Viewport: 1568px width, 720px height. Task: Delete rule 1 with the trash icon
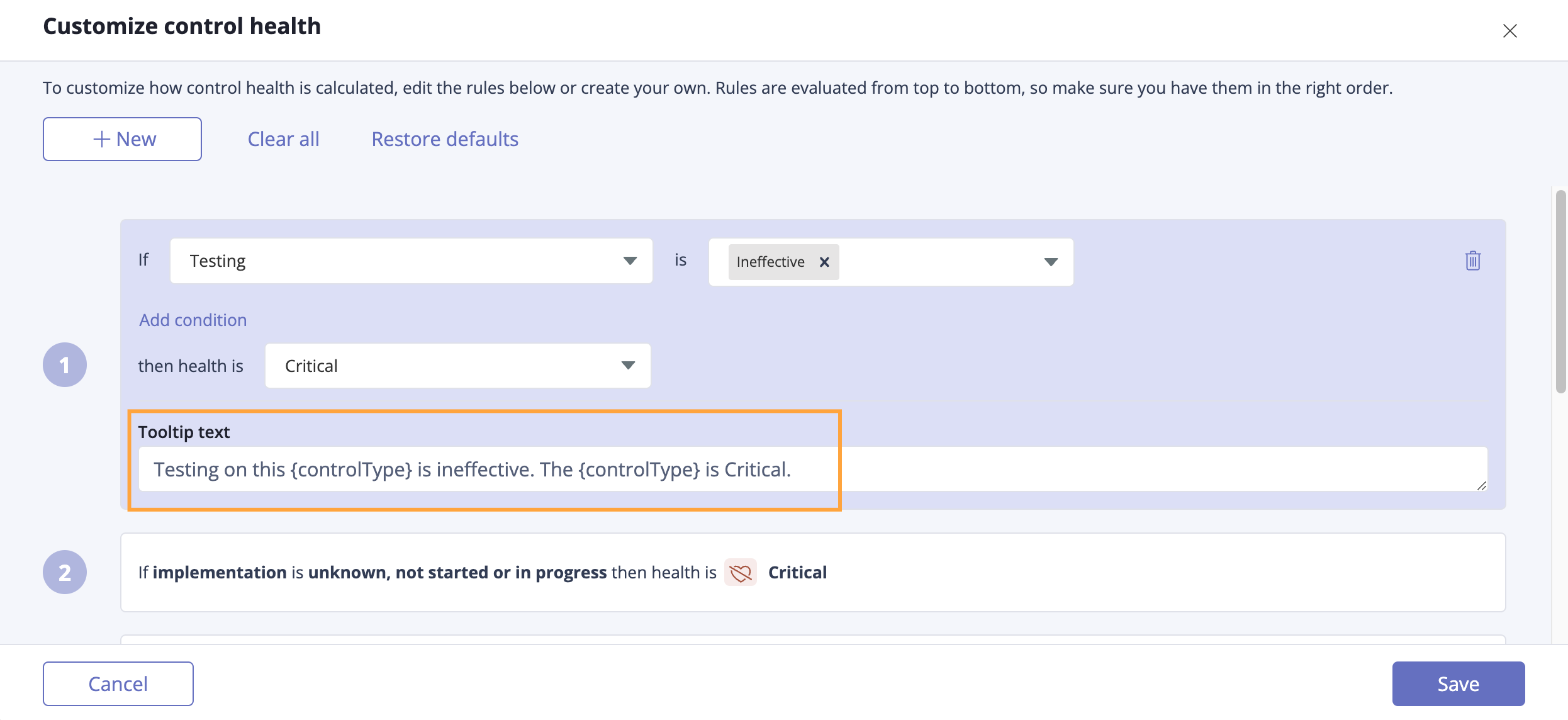point(1472,261)
